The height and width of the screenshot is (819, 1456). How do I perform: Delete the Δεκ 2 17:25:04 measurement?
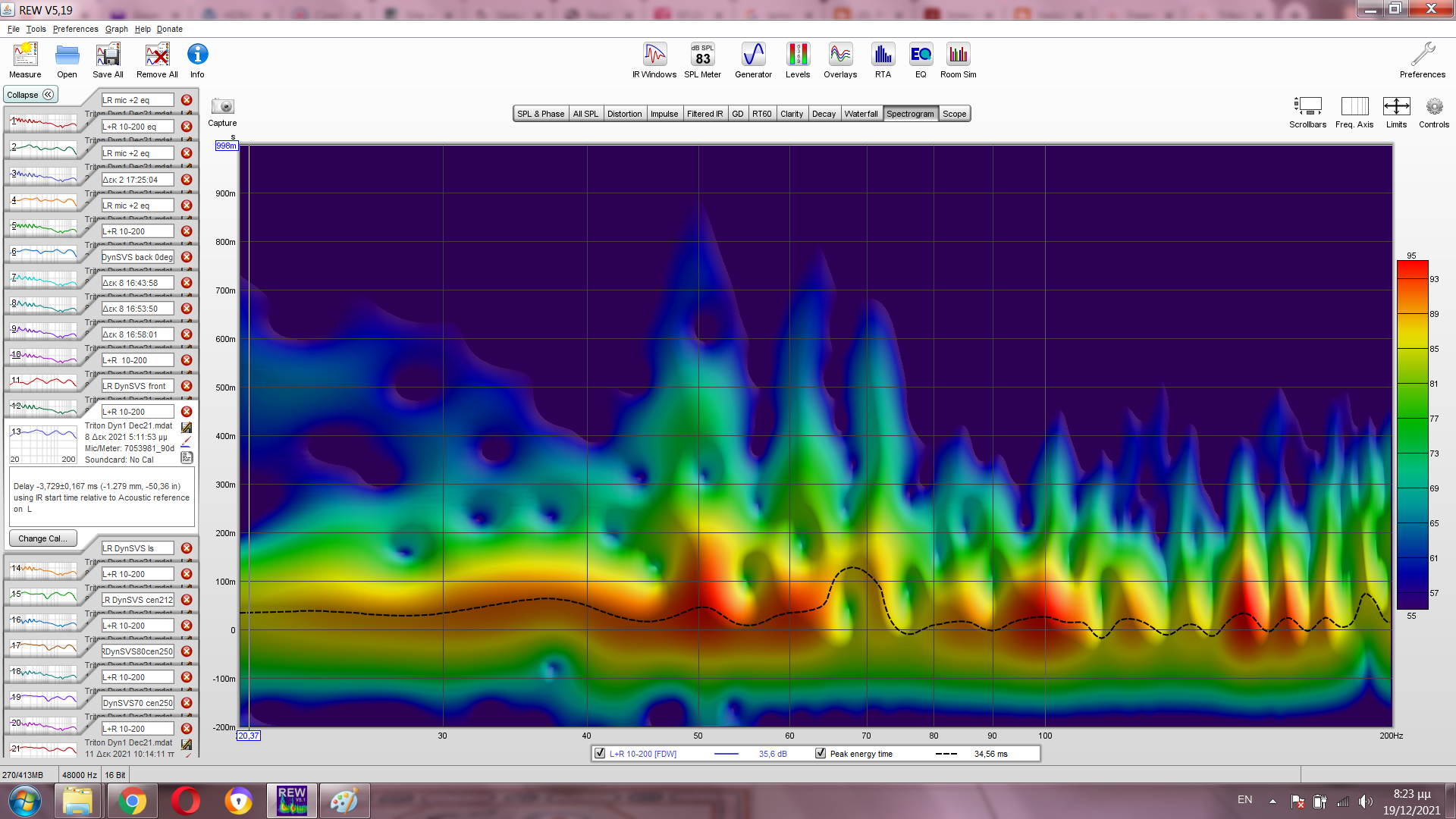[187, 180]
